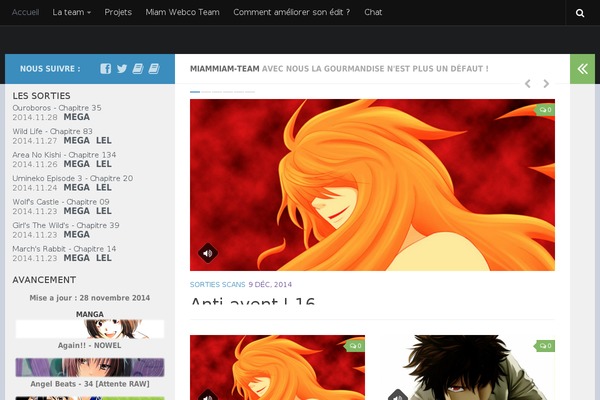Open comment badge on dark-haired character thumbnail
The height and width of the screenshot is (400, 600).
(545, 346)
